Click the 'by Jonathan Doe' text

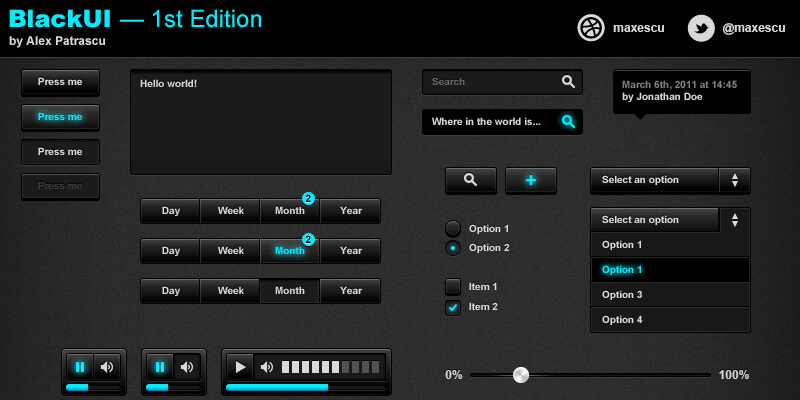662,96
